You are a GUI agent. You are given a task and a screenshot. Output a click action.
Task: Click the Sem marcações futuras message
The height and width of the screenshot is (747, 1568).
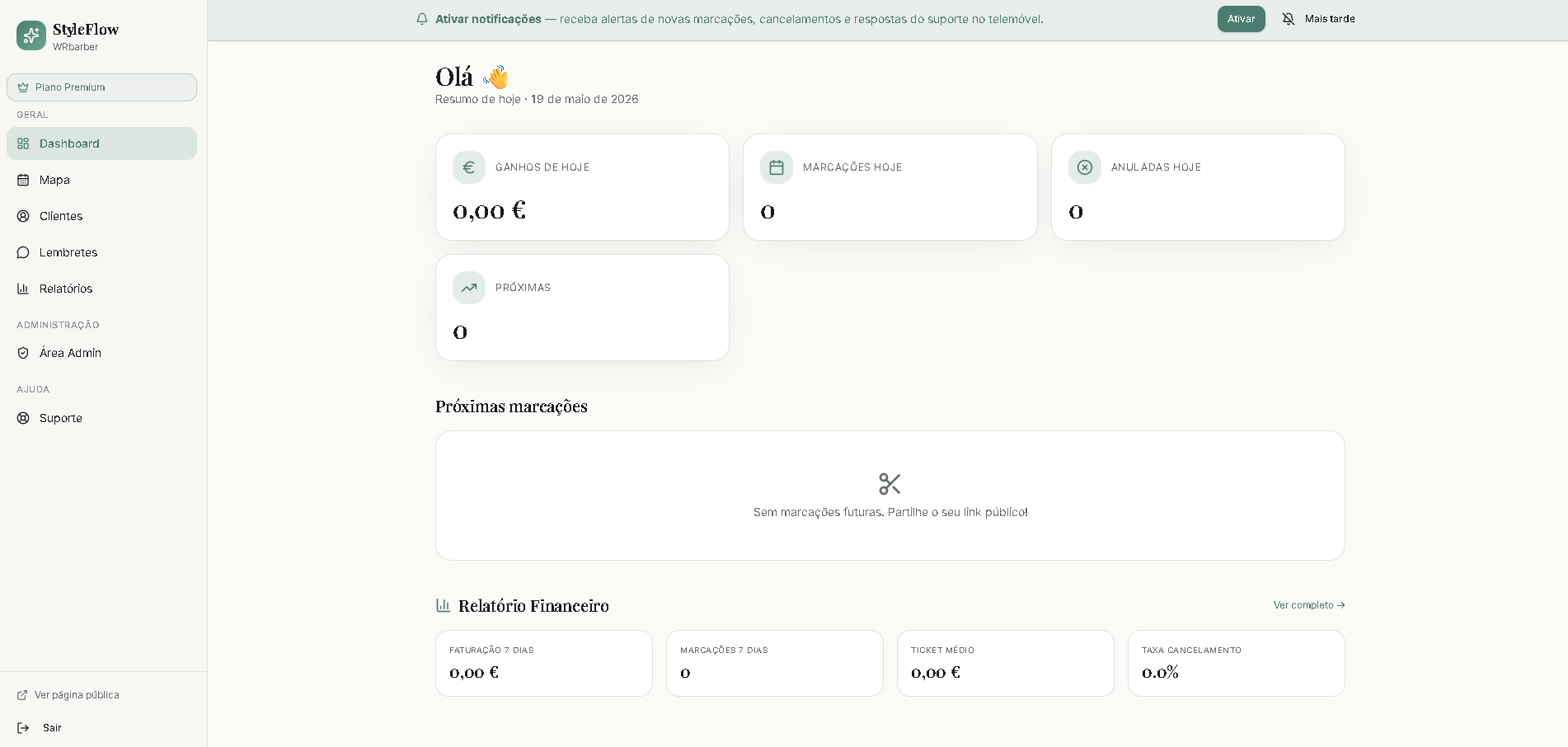pyautogui.click(x=890, y=512)
